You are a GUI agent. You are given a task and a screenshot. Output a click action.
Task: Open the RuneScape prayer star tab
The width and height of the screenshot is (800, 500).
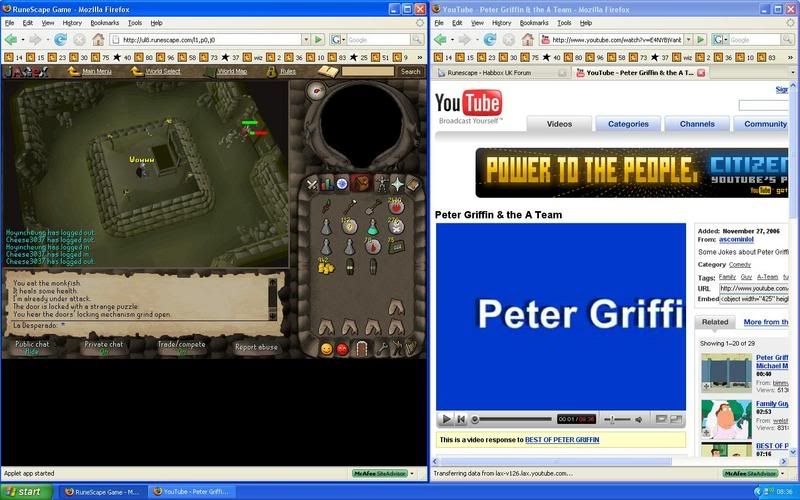click(397, 184)
